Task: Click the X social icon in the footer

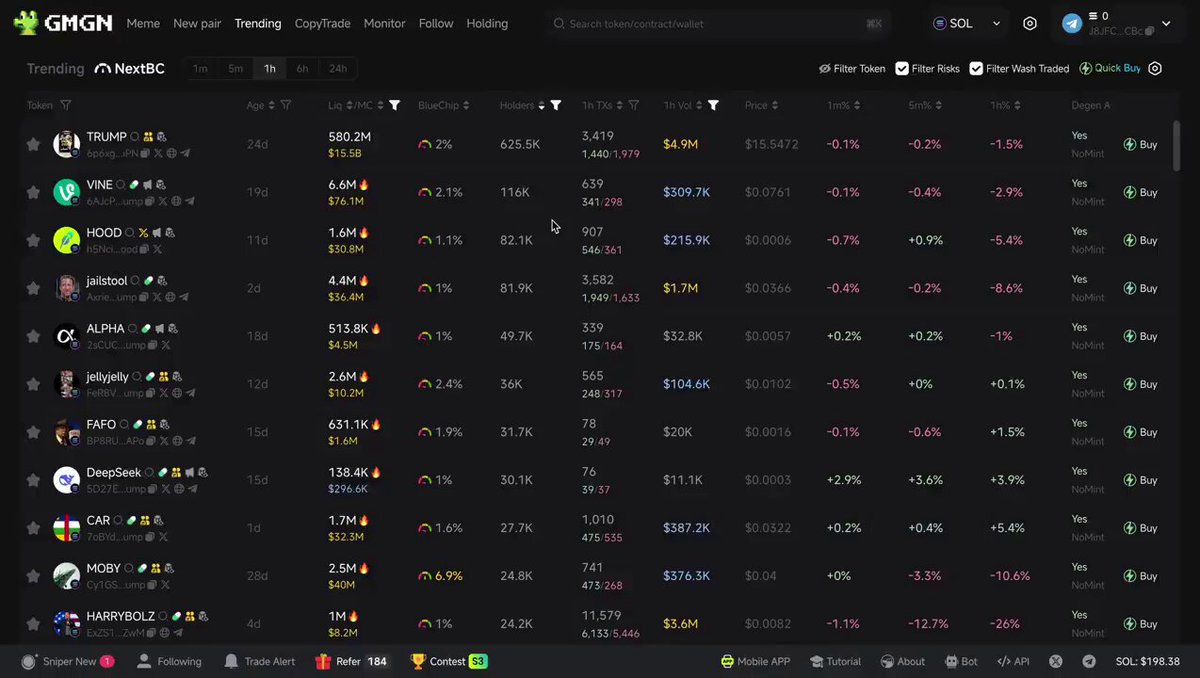Action: (1055, 661)
